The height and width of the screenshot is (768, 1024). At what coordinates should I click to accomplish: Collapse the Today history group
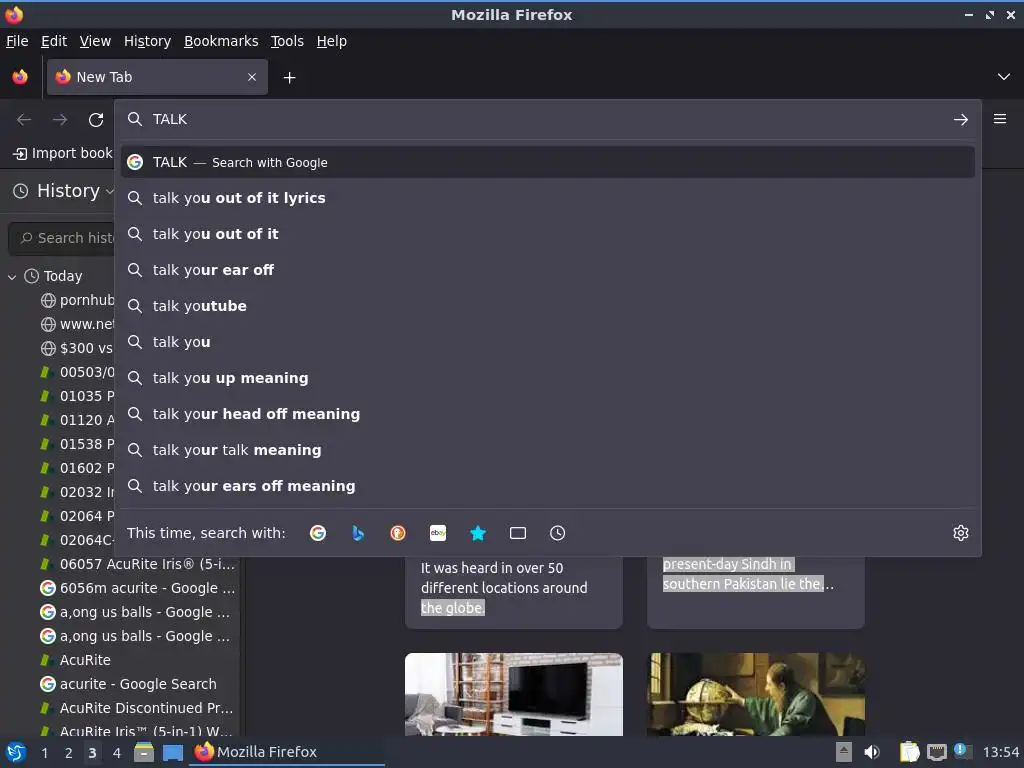(x=12, y=277)
